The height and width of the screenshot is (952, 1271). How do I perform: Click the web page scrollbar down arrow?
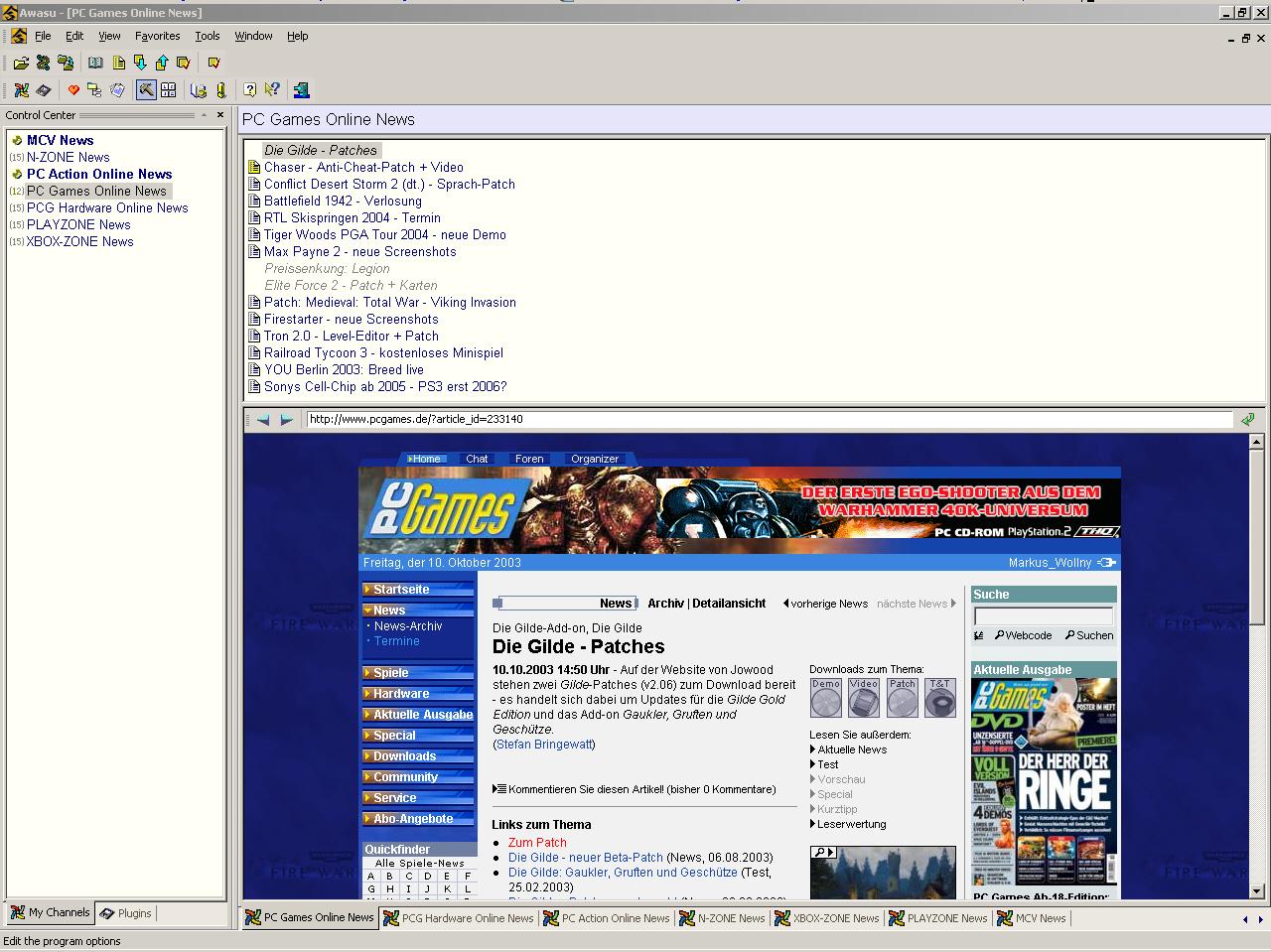click(1256, 891)
